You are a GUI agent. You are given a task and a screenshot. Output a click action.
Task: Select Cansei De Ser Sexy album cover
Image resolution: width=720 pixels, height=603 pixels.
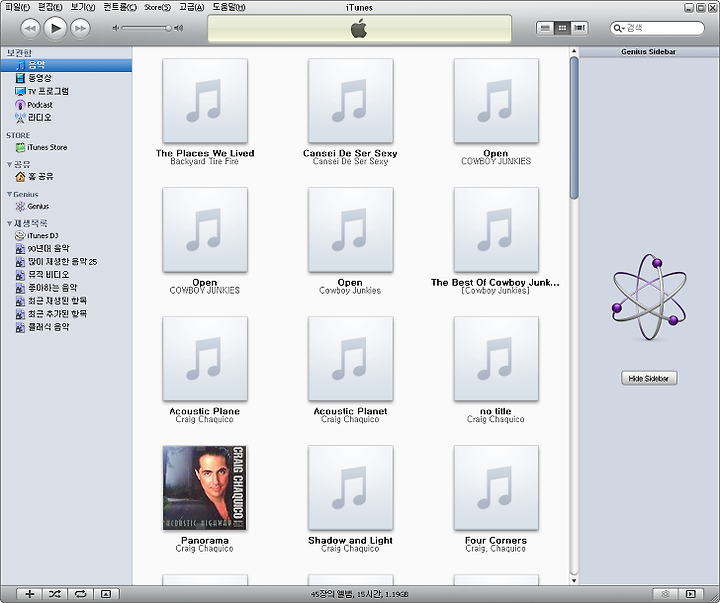(x=350, y=101)
